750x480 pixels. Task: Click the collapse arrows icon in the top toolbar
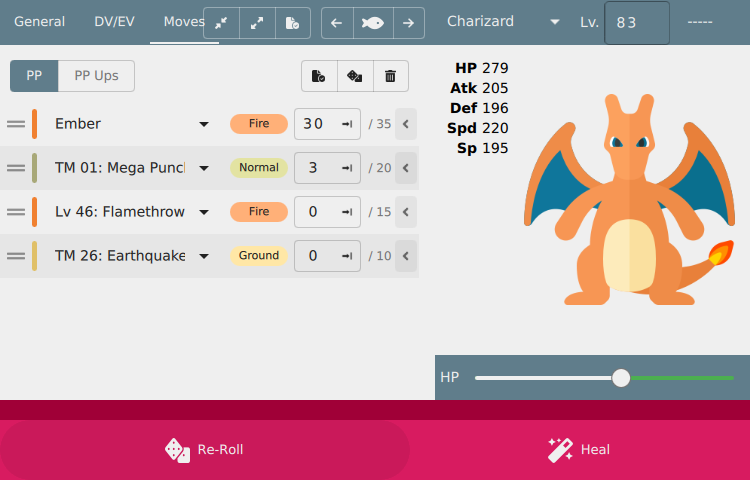tap(221, 23)
